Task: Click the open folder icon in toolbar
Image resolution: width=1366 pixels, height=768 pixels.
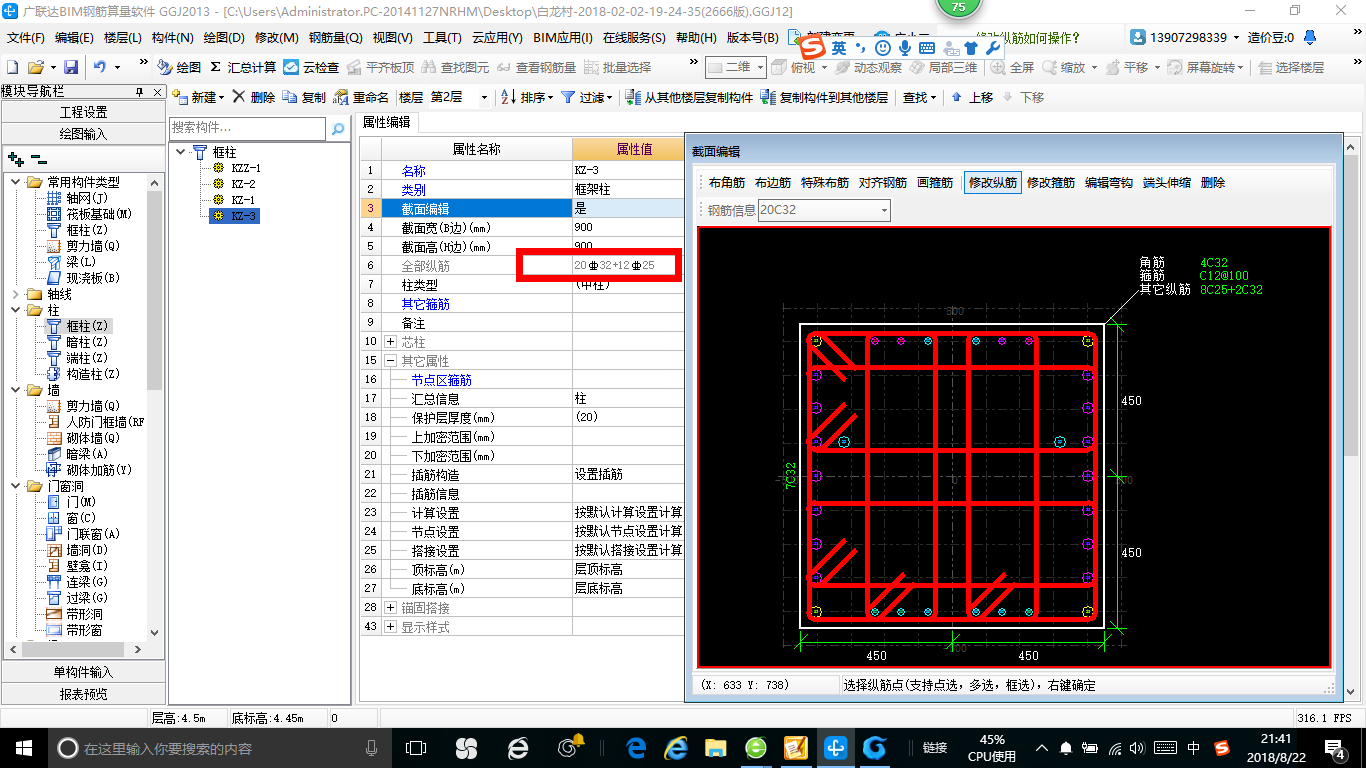Action: point(35,67)
